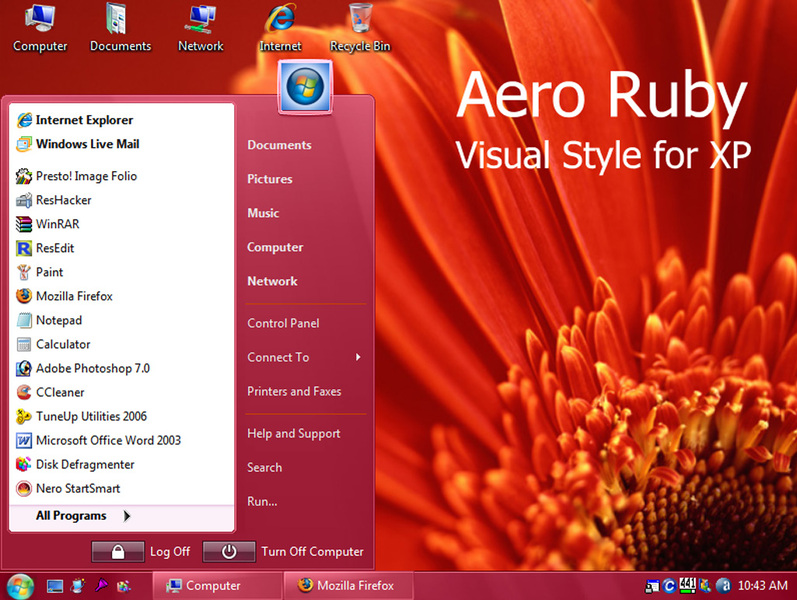Launch Internet Explorer from Start menu
The height and width of the screenshot is (600, 797).
[75, 120]
